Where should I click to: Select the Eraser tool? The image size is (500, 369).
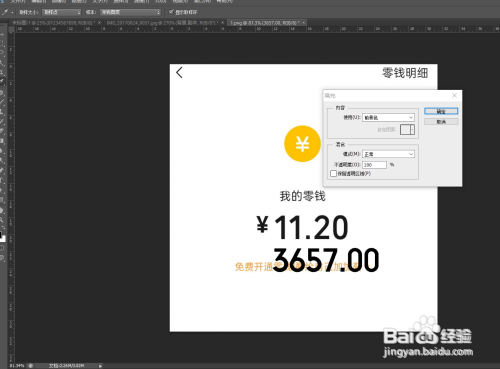[x=2, y=131]
